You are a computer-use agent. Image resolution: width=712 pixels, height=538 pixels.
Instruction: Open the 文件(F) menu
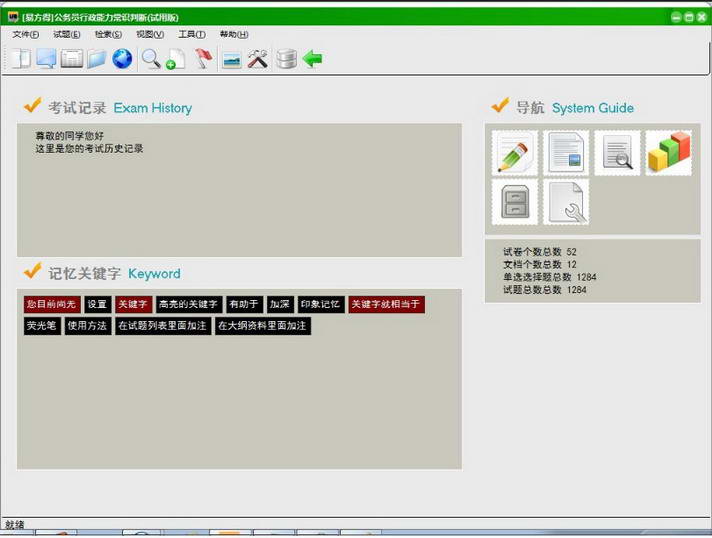coord(26,35)
